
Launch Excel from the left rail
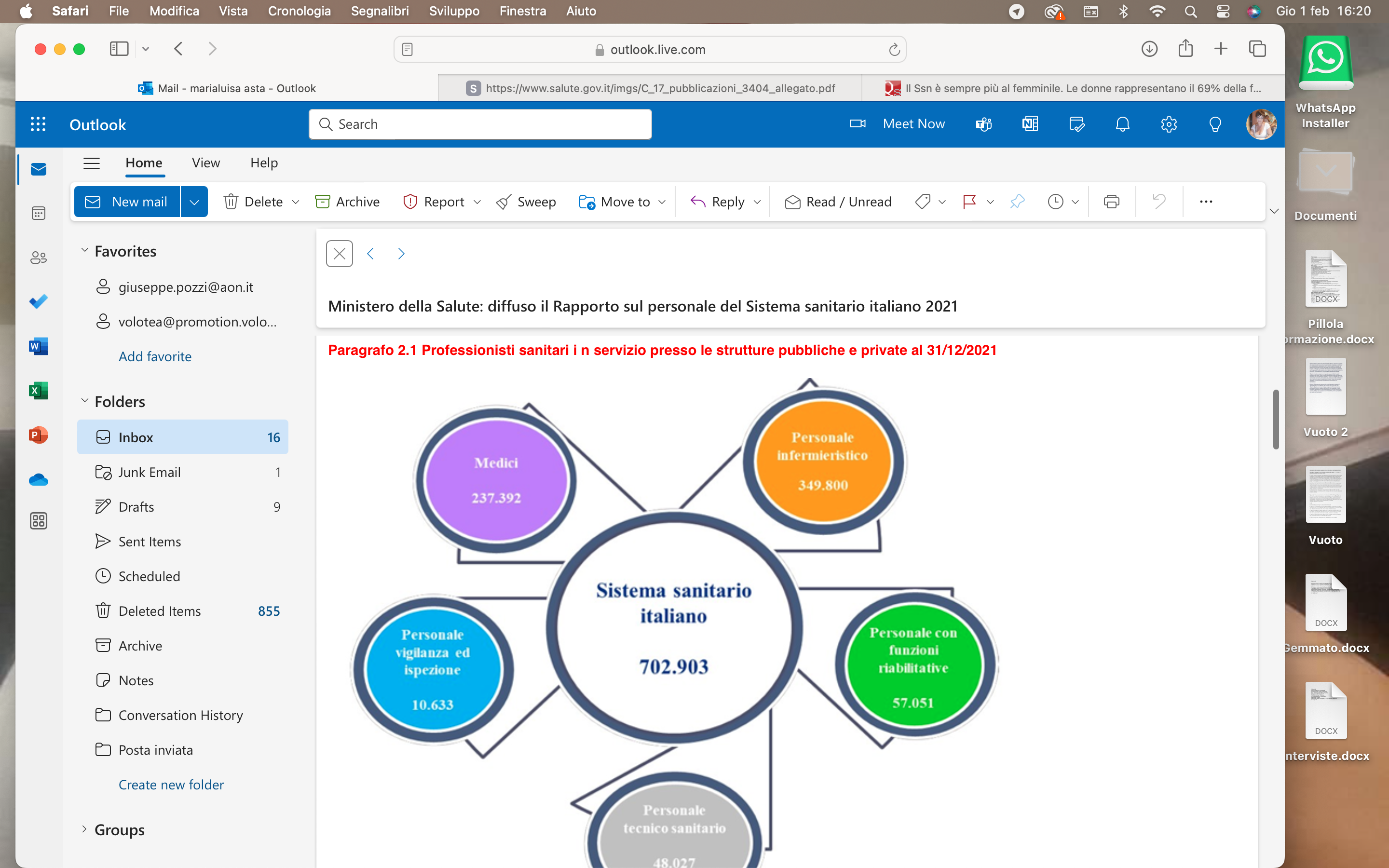click(x=39, y=391)
